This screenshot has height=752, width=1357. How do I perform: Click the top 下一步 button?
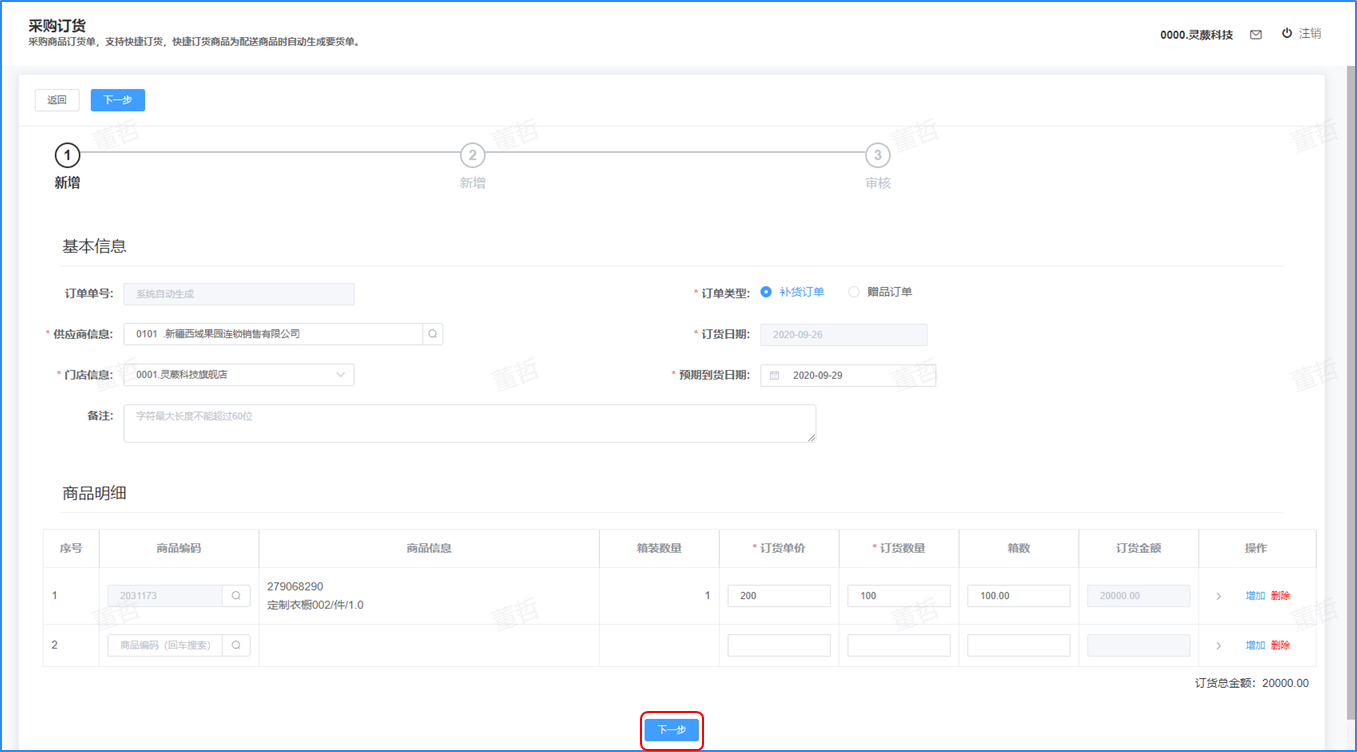click(x=118, y=100)
